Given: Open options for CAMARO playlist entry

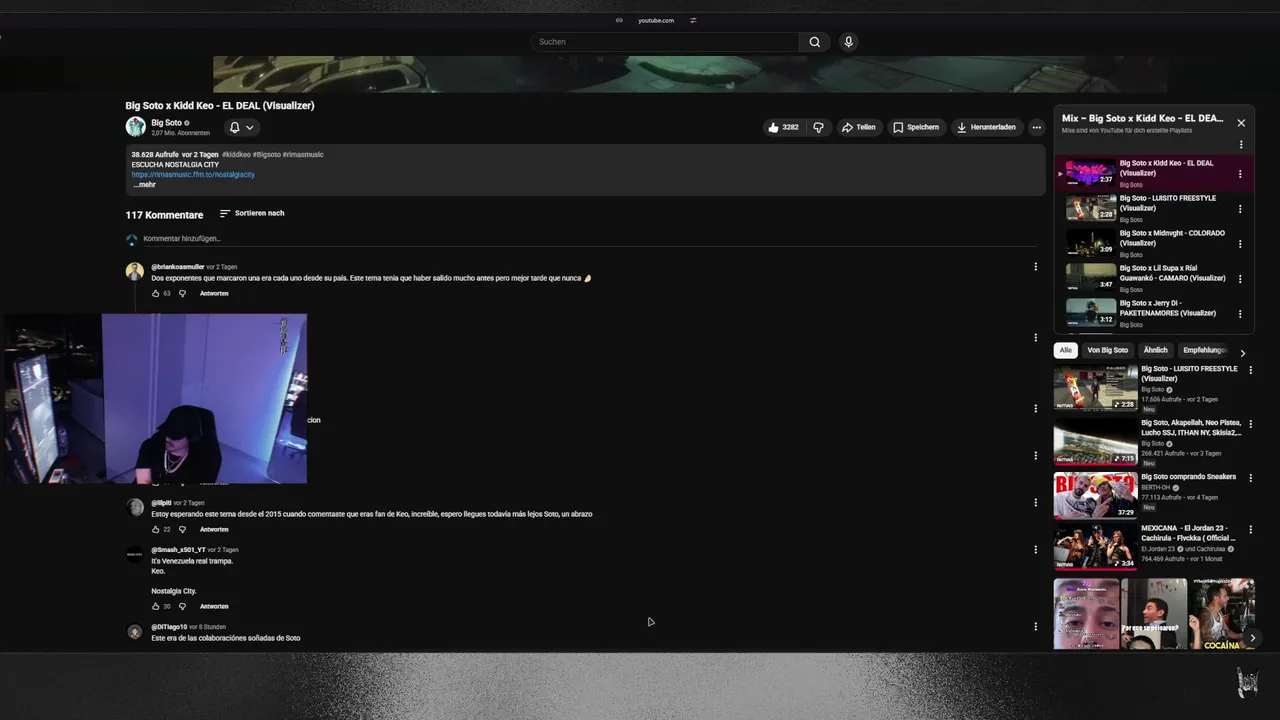Looking at the screenshot, I should click(1240, 279).
